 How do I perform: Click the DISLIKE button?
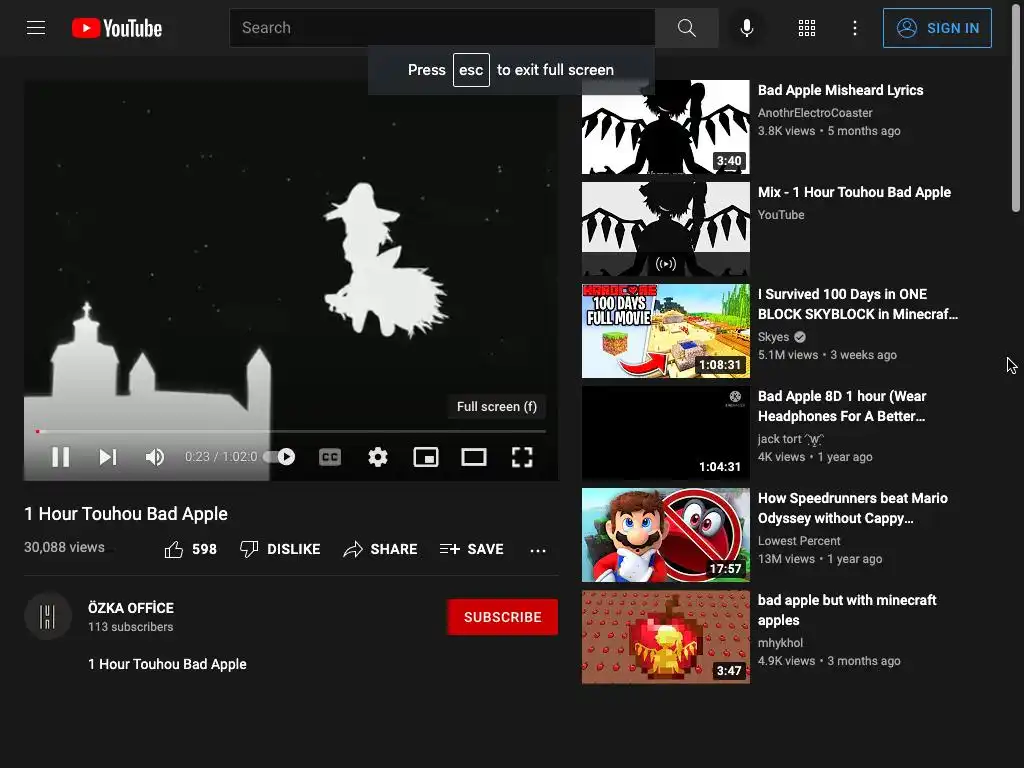280,549
